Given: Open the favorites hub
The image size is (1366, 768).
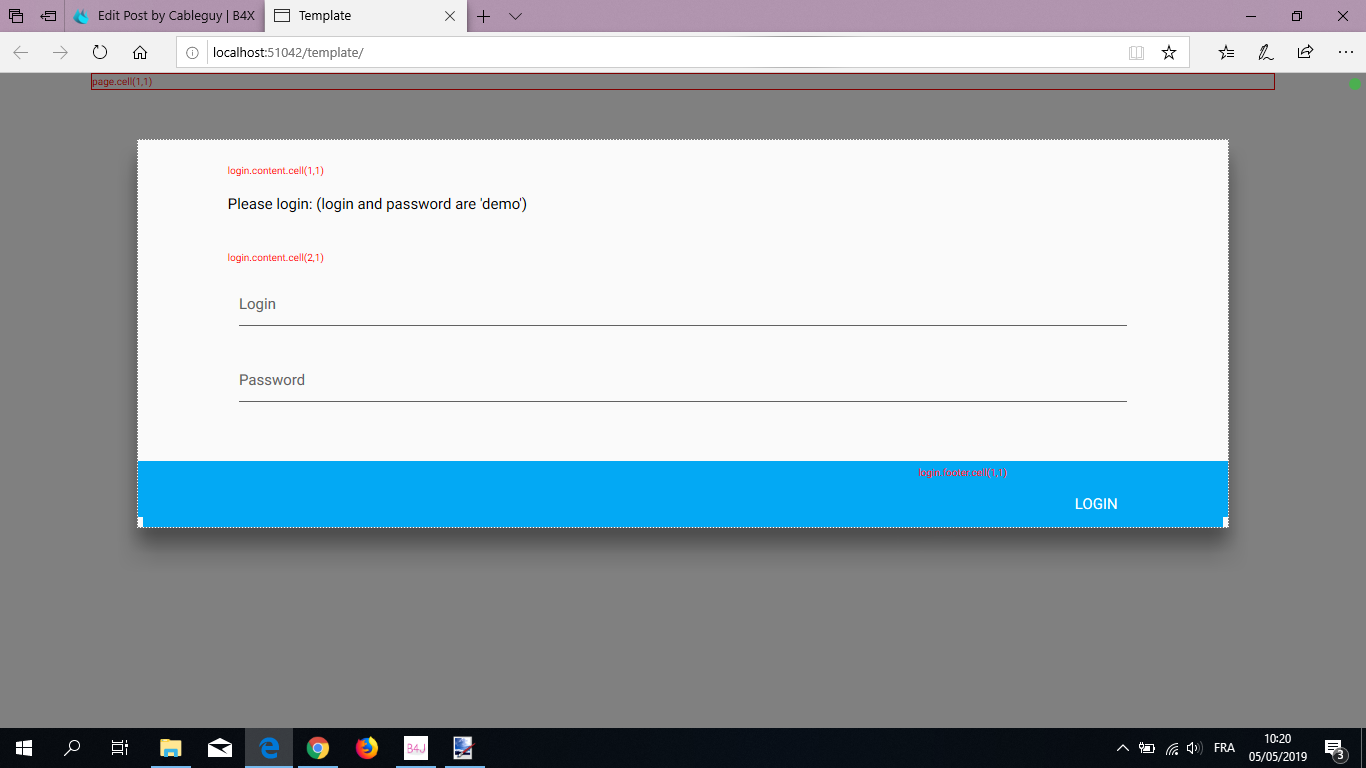Looking at the screenshot, I should pyautogui.click(x=1227, y=52).
